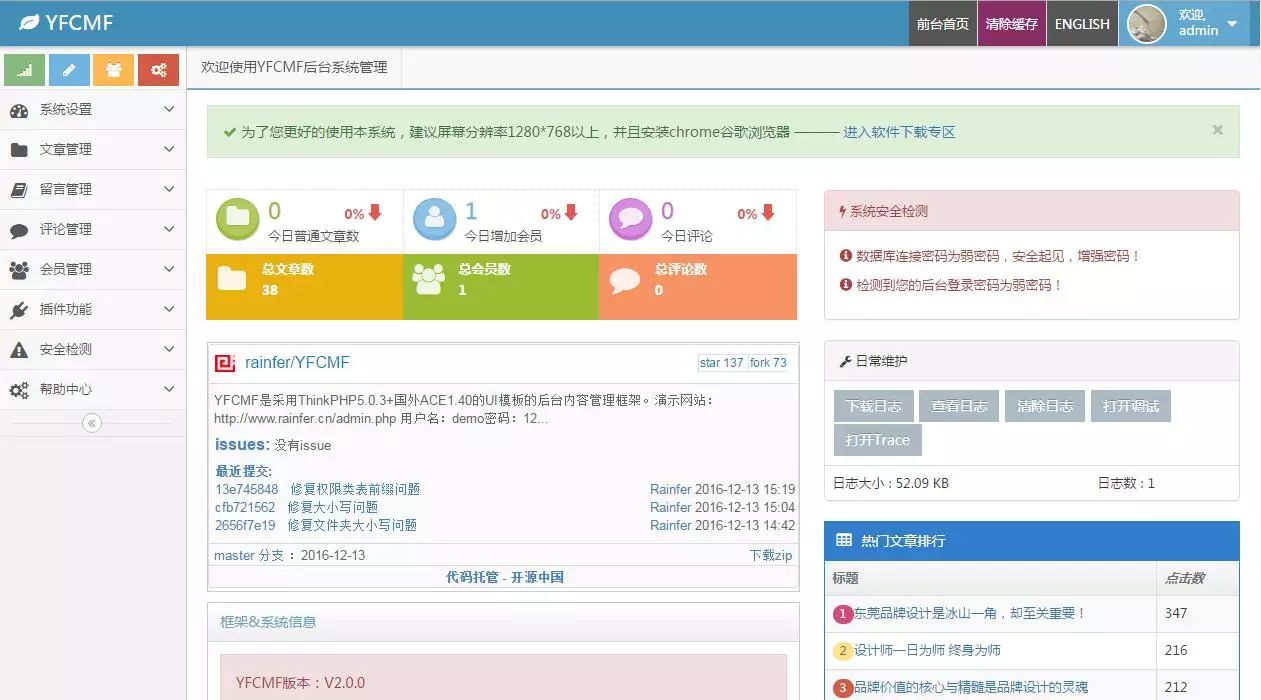Dismiss the green resolution notice
Image resolution: width=1261 pixels, height=700 pixels.
pyautogui.click(x=1218, y=129)
